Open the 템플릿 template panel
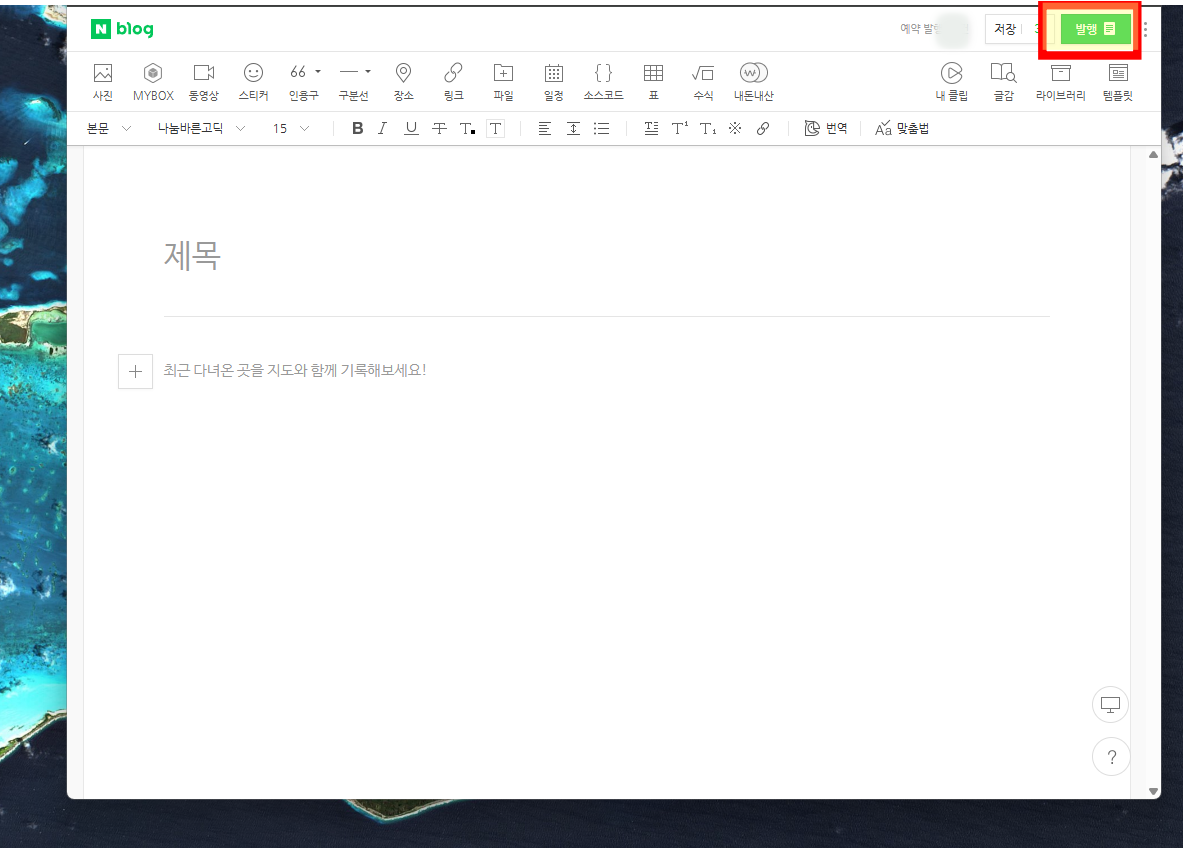Screen dimensions: 1183x848 pyautogui.click(x=1118, y=81)
